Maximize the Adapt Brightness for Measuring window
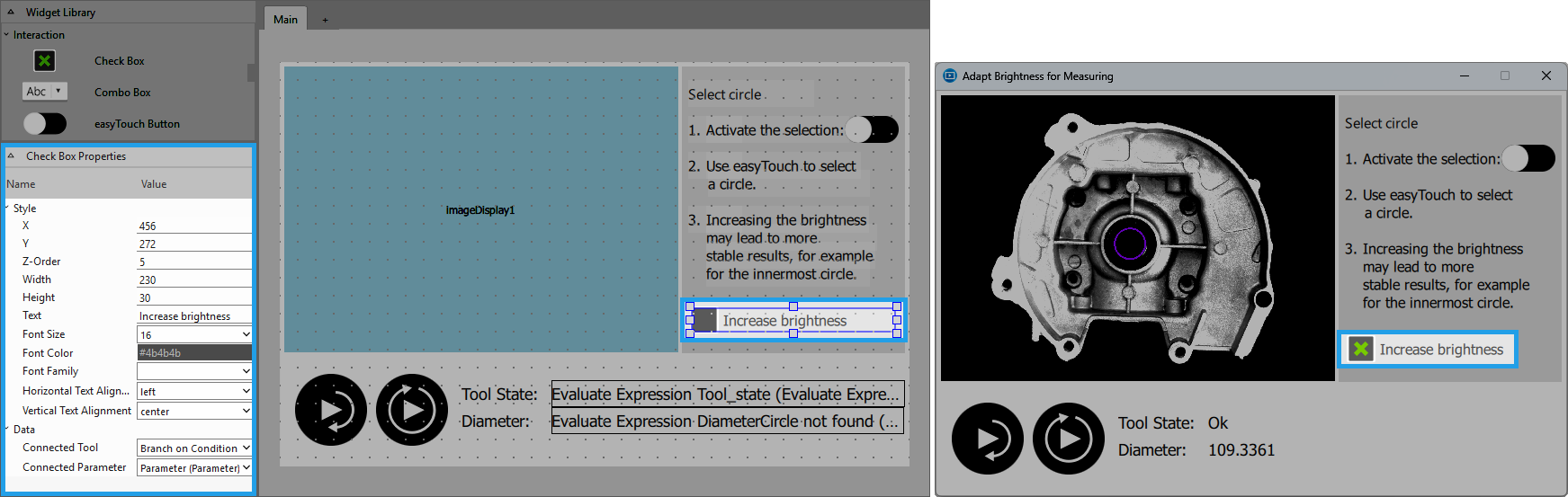This screenshot has height=497, width=1568. point(1505,75)
